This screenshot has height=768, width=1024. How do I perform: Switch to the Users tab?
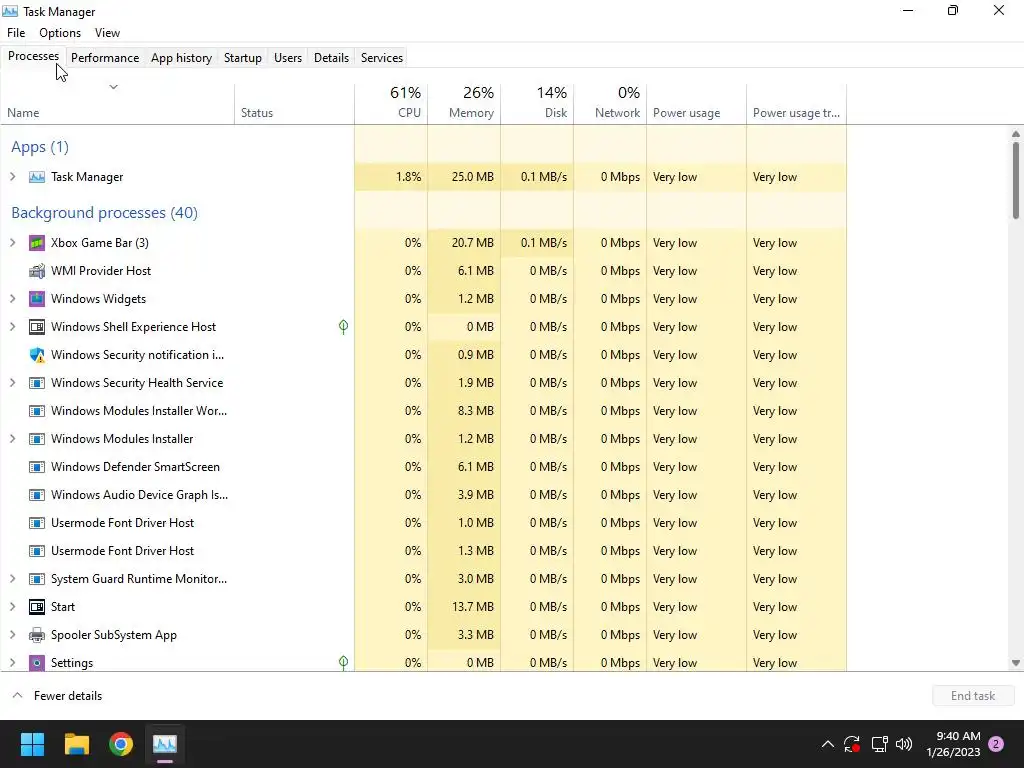288,57
